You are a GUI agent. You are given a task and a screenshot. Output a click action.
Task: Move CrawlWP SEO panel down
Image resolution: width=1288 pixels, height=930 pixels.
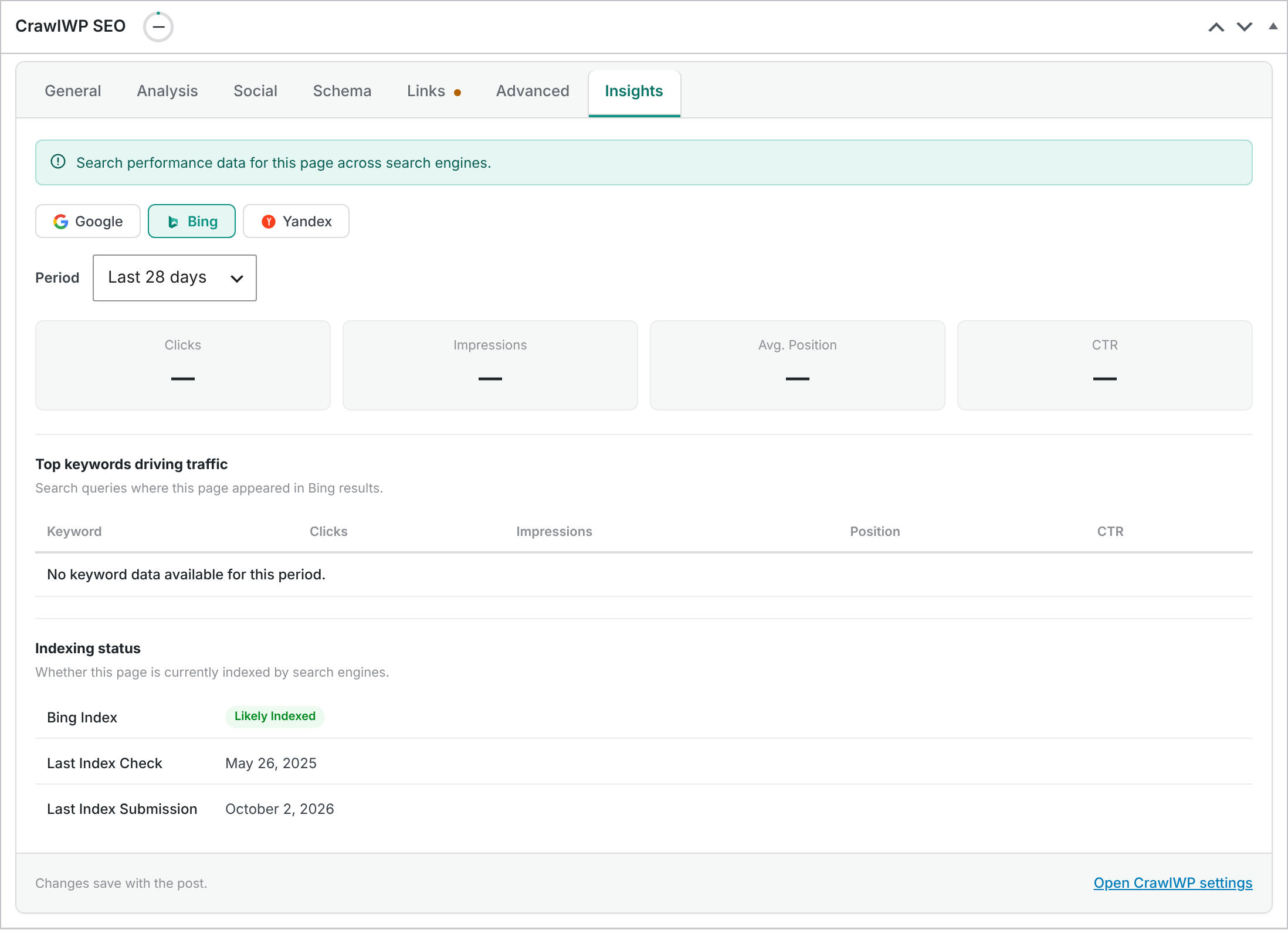pyautogui.click(x=1245, y=27)
